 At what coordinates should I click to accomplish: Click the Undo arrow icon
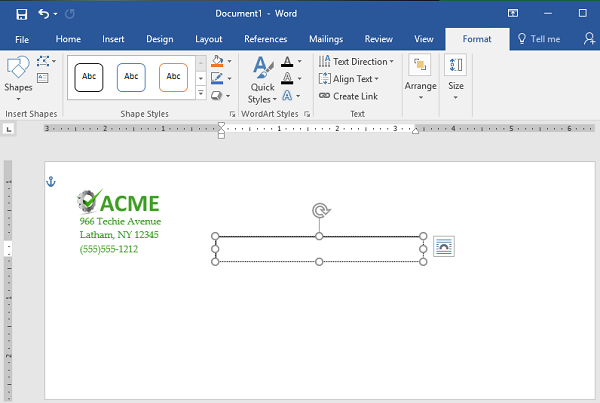click(x=45, y=14)
